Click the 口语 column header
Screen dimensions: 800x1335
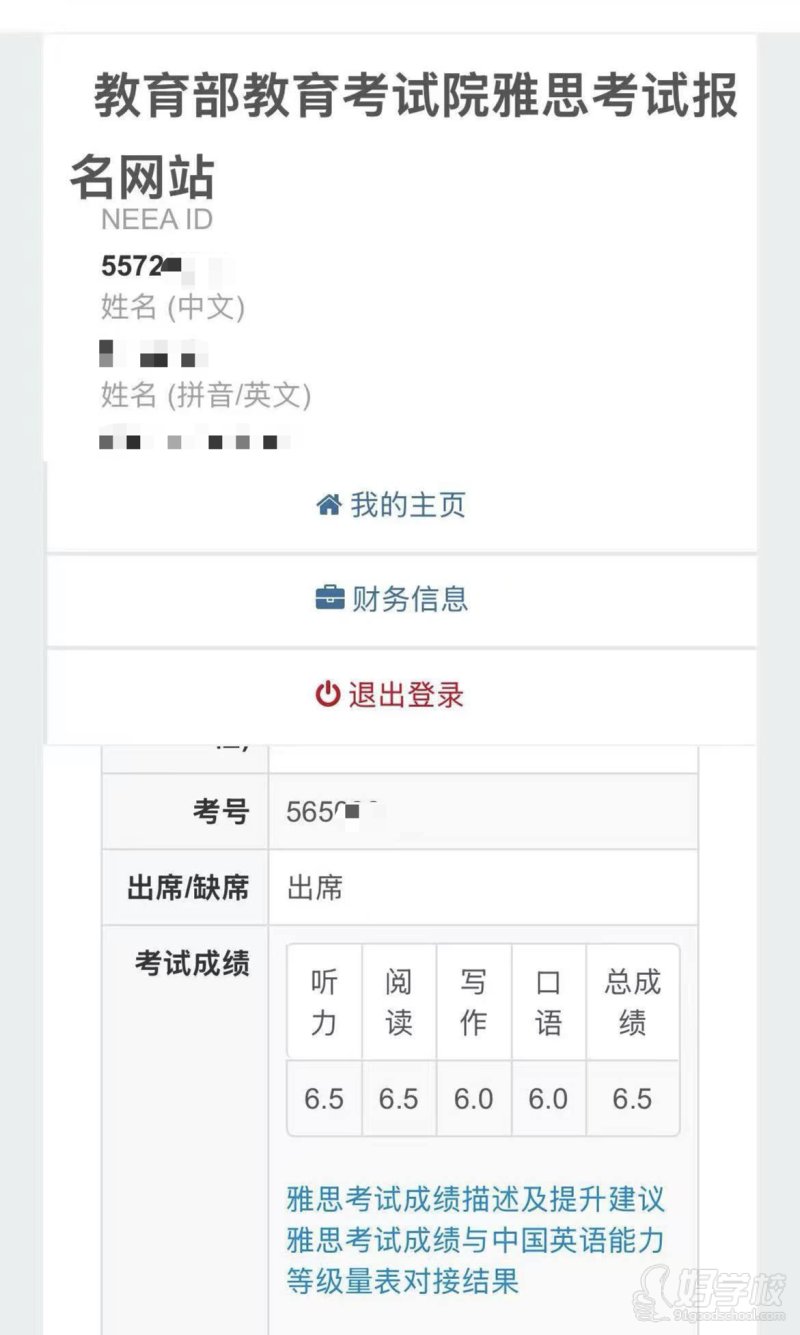[x=548, y=1002]
